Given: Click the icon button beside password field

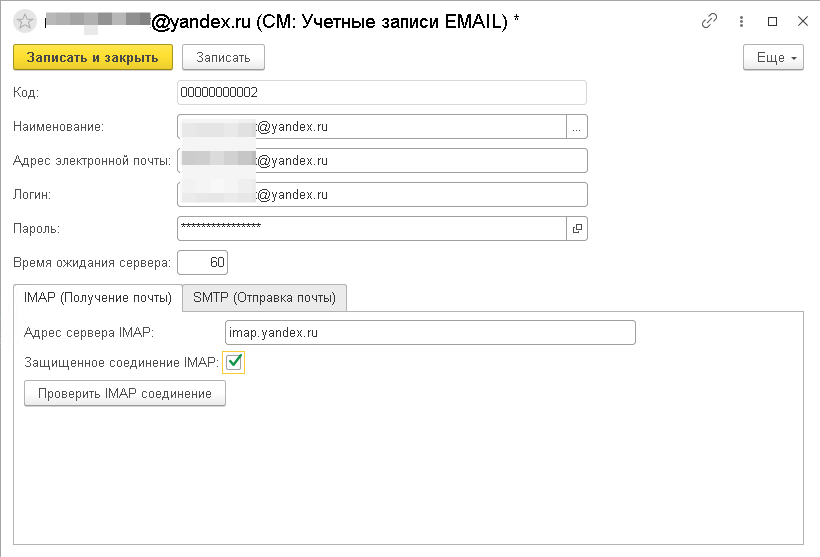Looking at the screenshot, I should pos(577,229).
